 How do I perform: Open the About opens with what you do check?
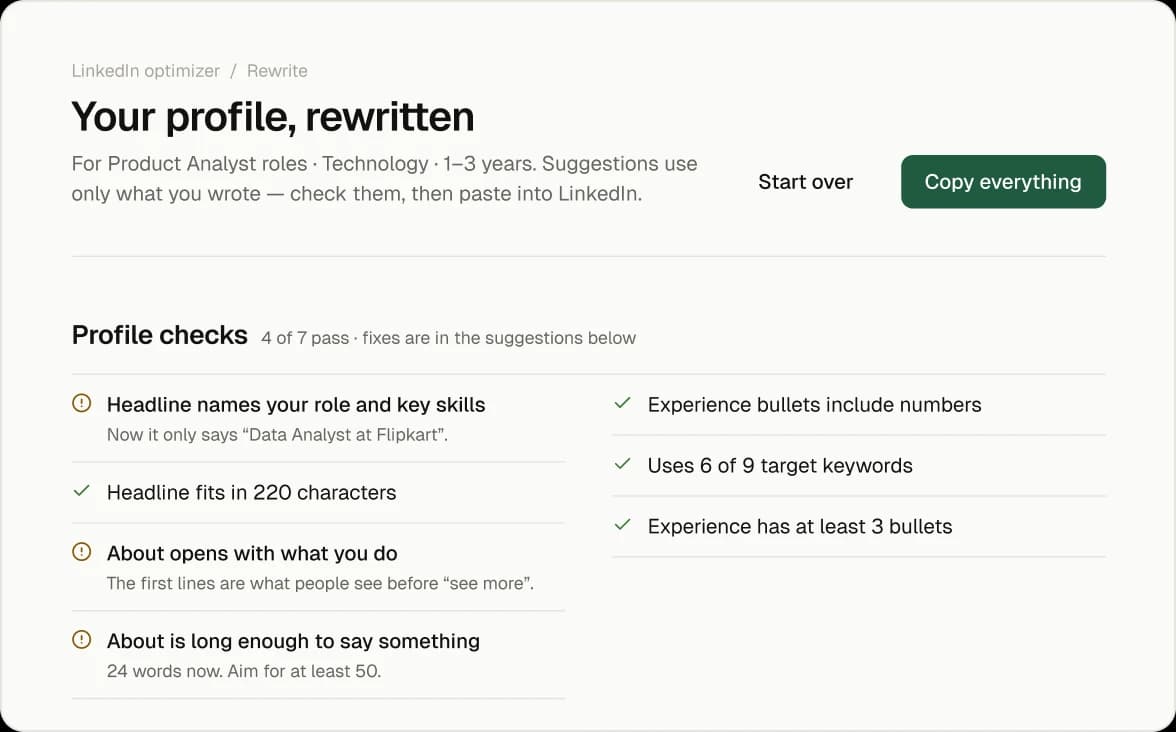318,567
